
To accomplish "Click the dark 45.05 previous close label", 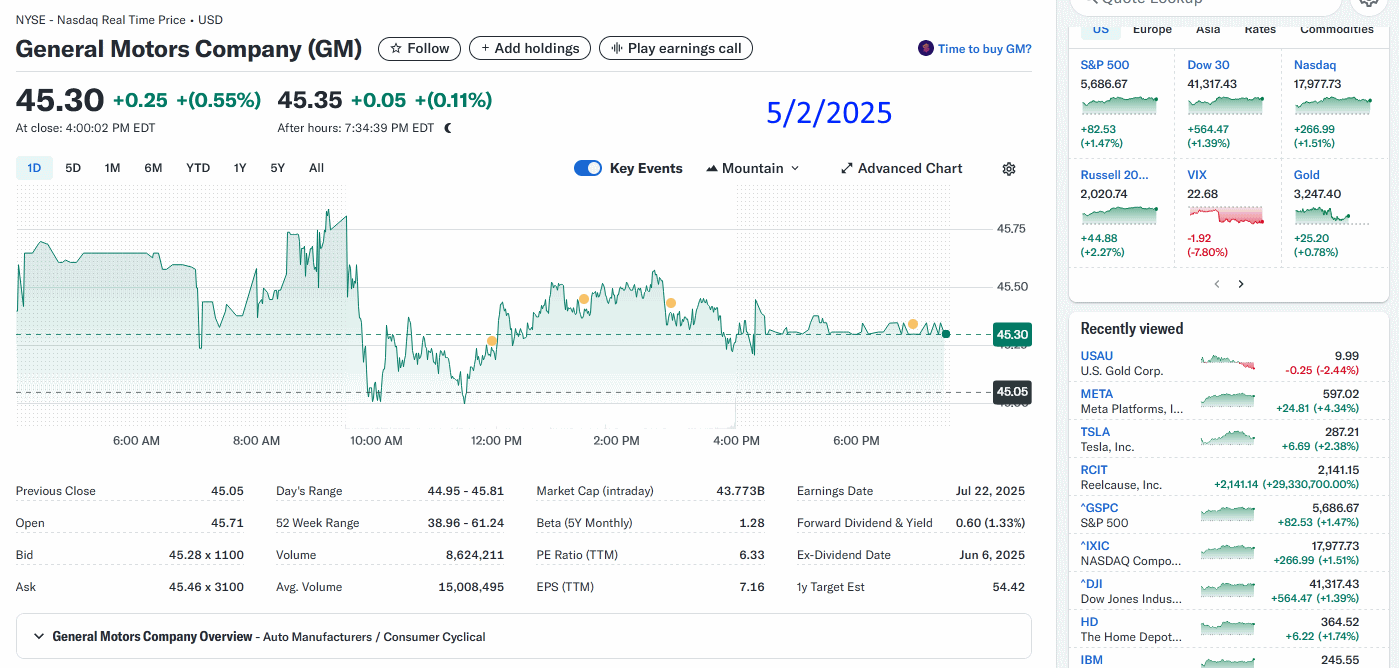I will pyautogui.click(x=1011, y=392).
